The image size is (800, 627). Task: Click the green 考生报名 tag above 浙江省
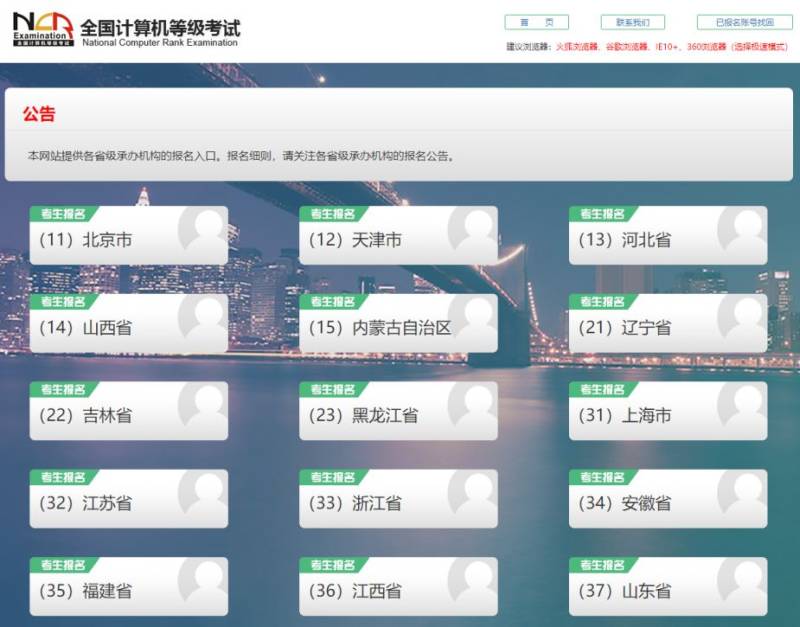coord(333,477)
